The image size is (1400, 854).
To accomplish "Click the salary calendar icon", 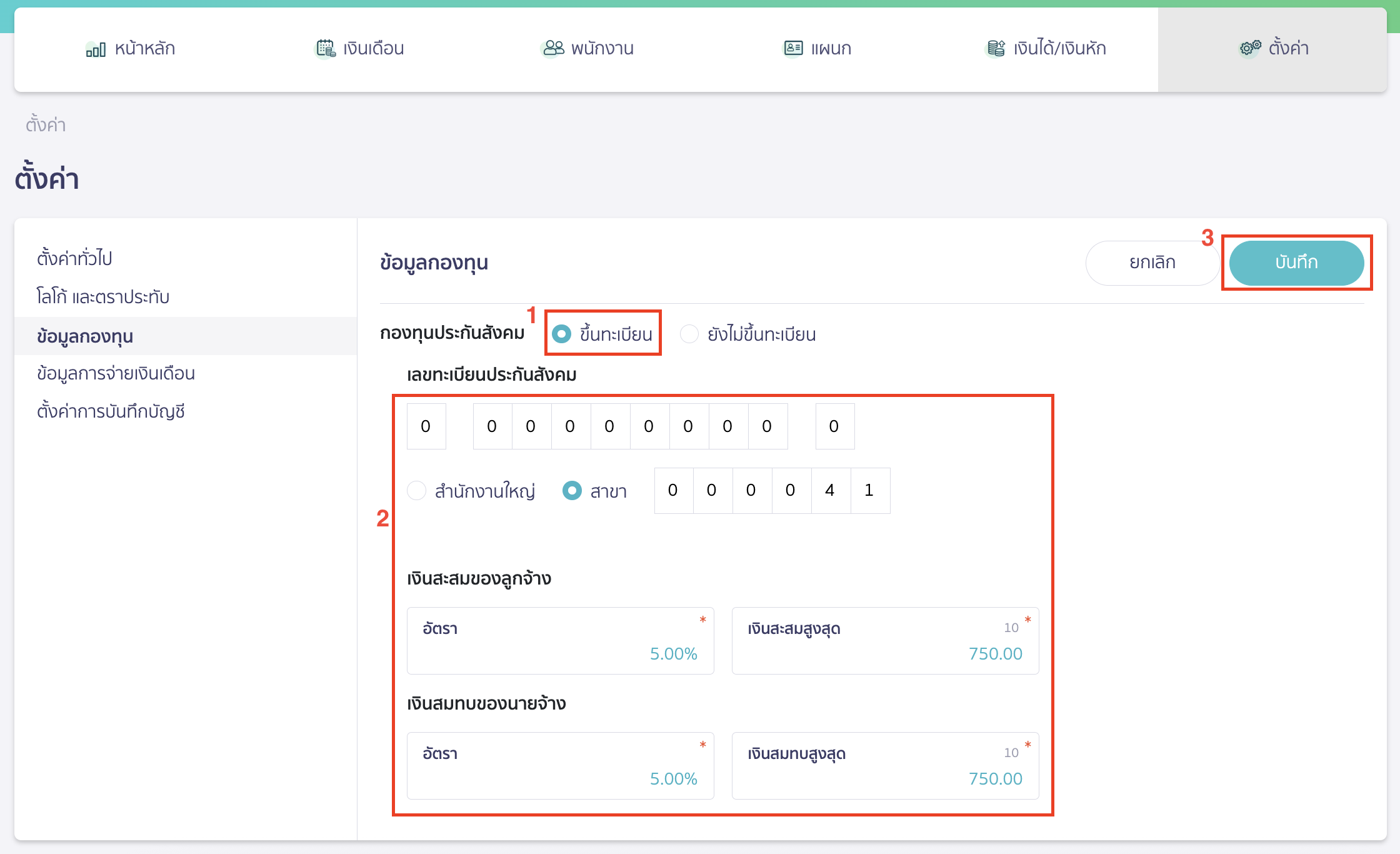I will click(325, 48).
